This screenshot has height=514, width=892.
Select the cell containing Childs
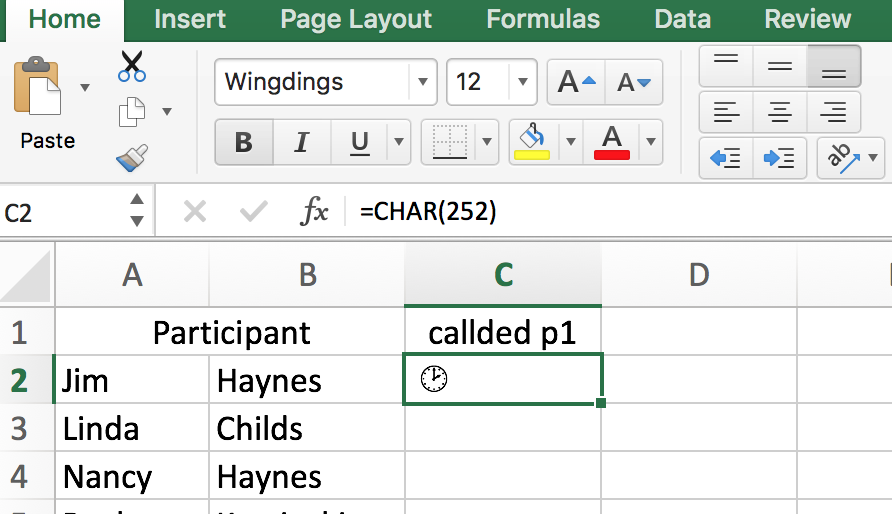pos(307,428)
